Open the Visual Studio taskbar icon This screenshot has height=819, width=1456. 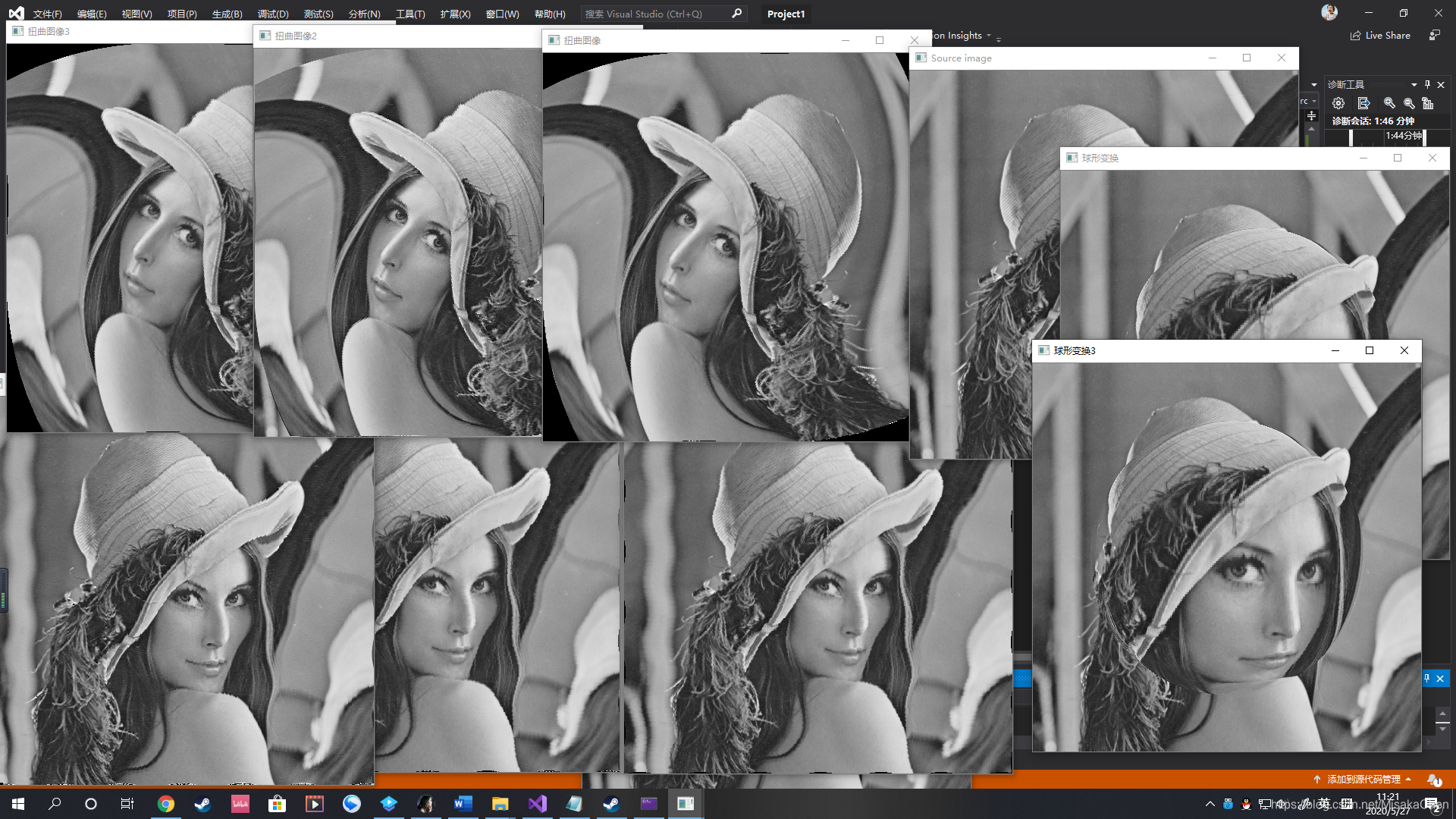coord(537,804)
